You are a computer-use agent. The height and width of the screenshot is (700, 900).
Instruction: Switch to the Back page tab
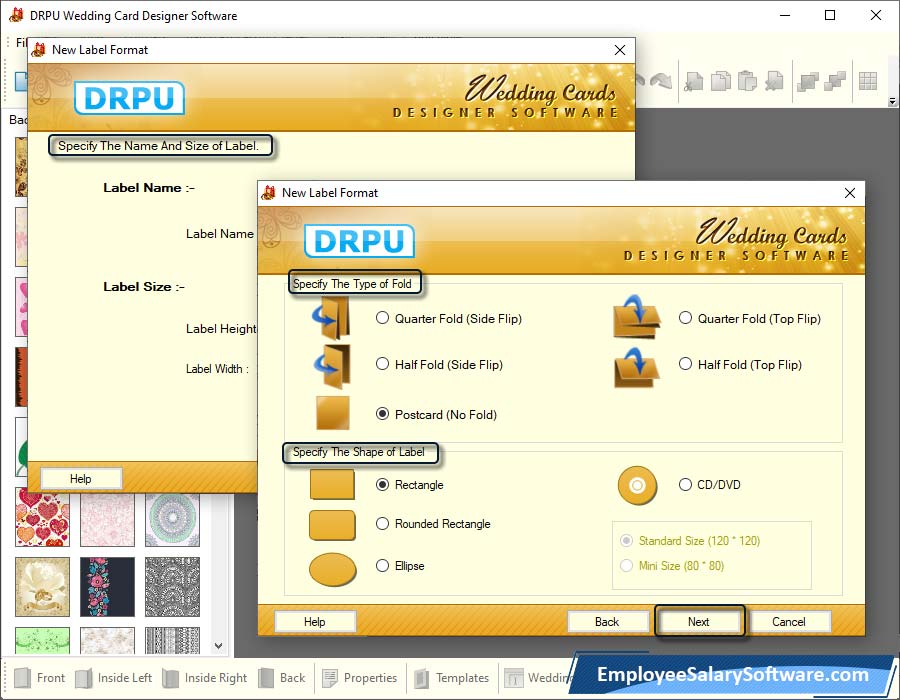coord(282,678)
